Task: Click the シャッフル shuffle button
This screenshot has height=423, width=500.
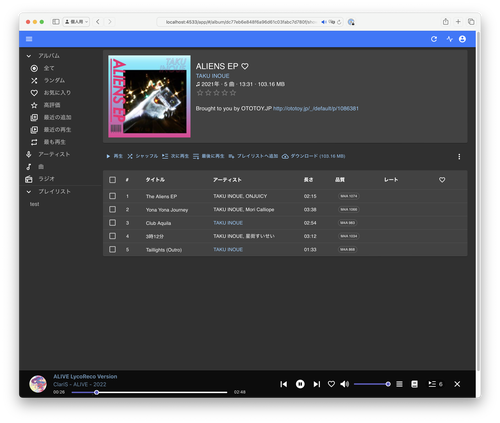Action: click(142, 156)
